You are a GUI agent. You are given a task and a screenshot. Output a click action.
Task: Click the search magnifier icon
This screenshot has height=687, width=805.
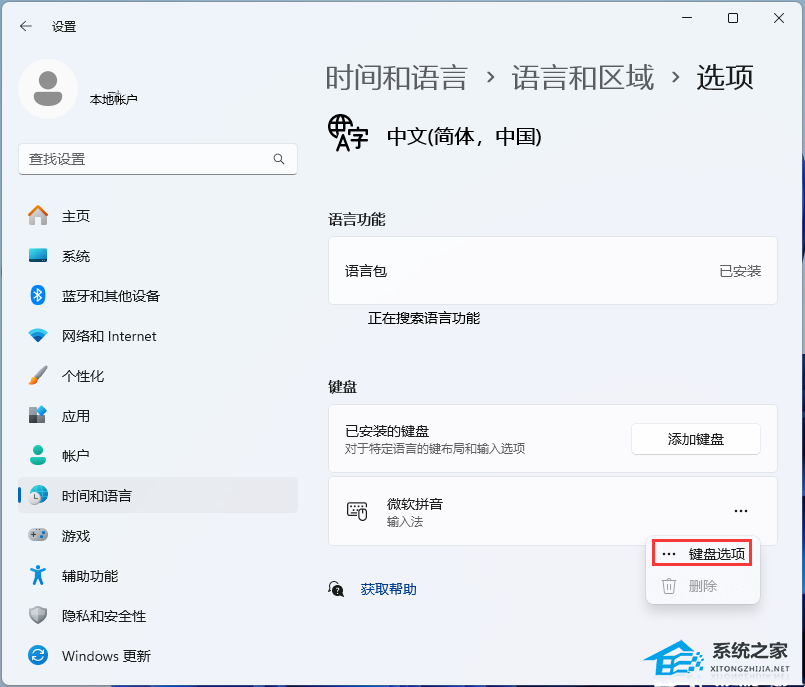click(x=279, y=159)
